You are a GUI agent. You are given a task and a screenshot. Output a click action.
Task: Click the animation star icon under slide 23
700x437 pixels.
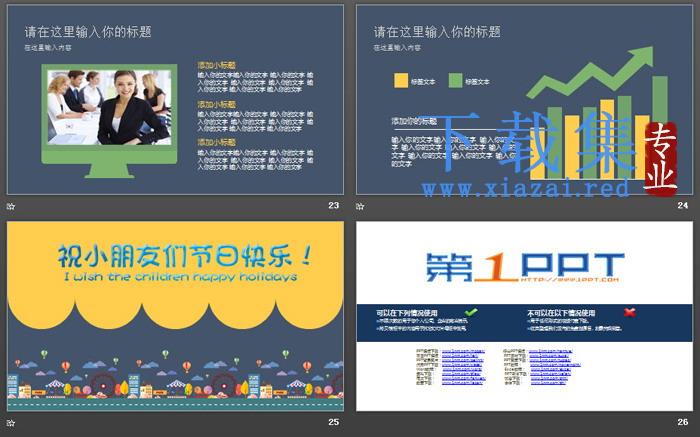[x=11, y=206]
